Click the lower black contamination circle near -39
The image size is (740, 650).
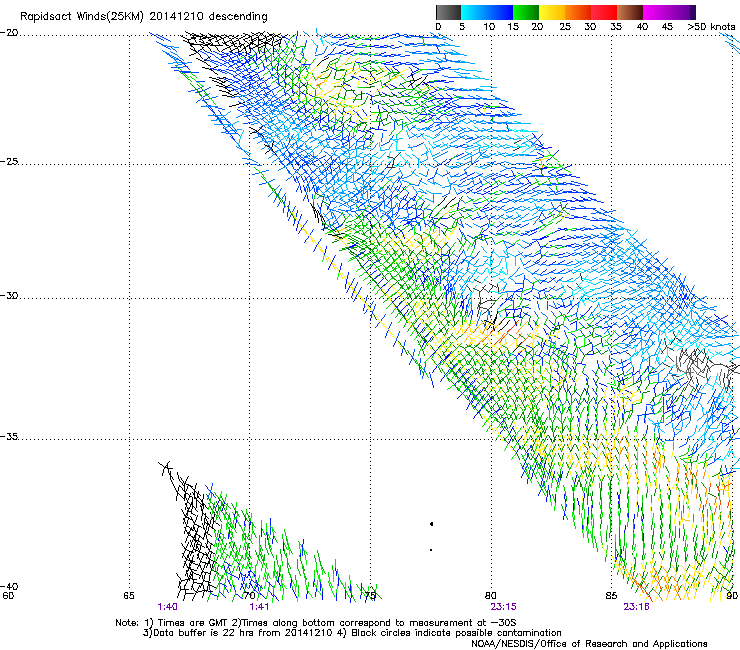(431, 550)
